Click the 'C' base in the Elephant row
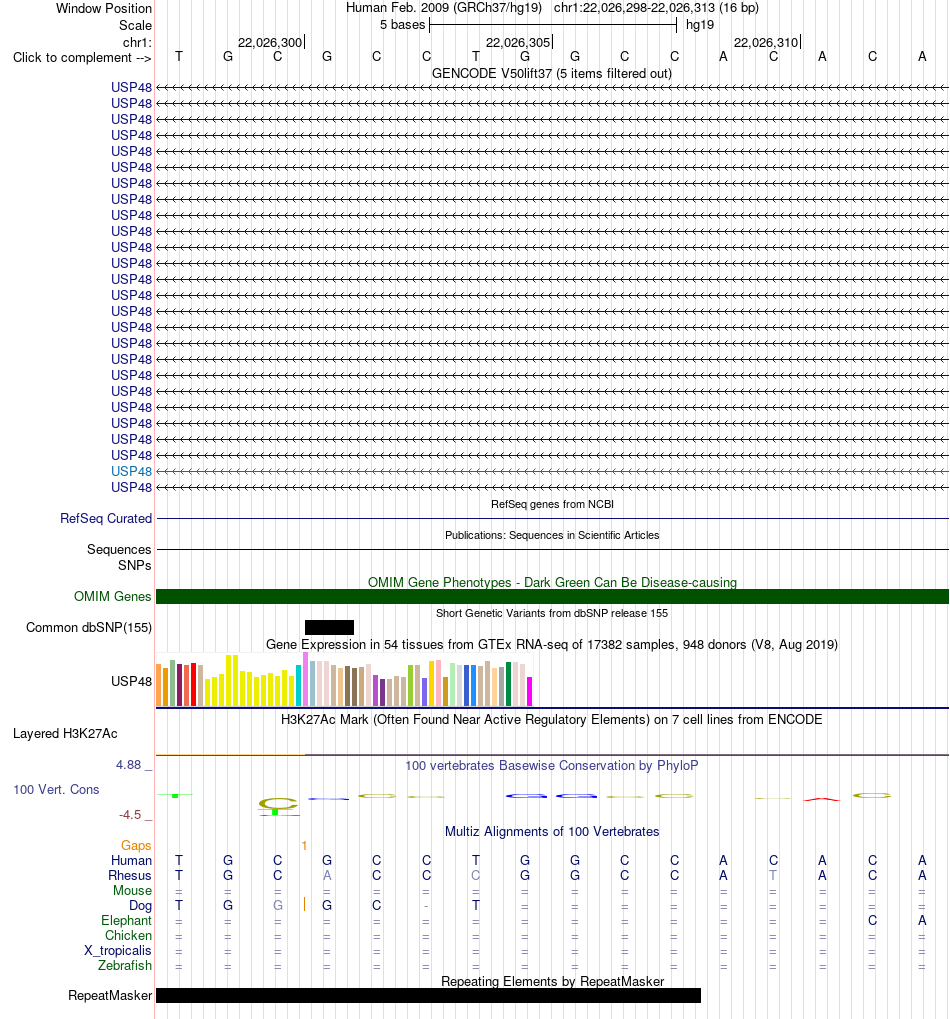The image size is (950, 1019). (872, 920)
